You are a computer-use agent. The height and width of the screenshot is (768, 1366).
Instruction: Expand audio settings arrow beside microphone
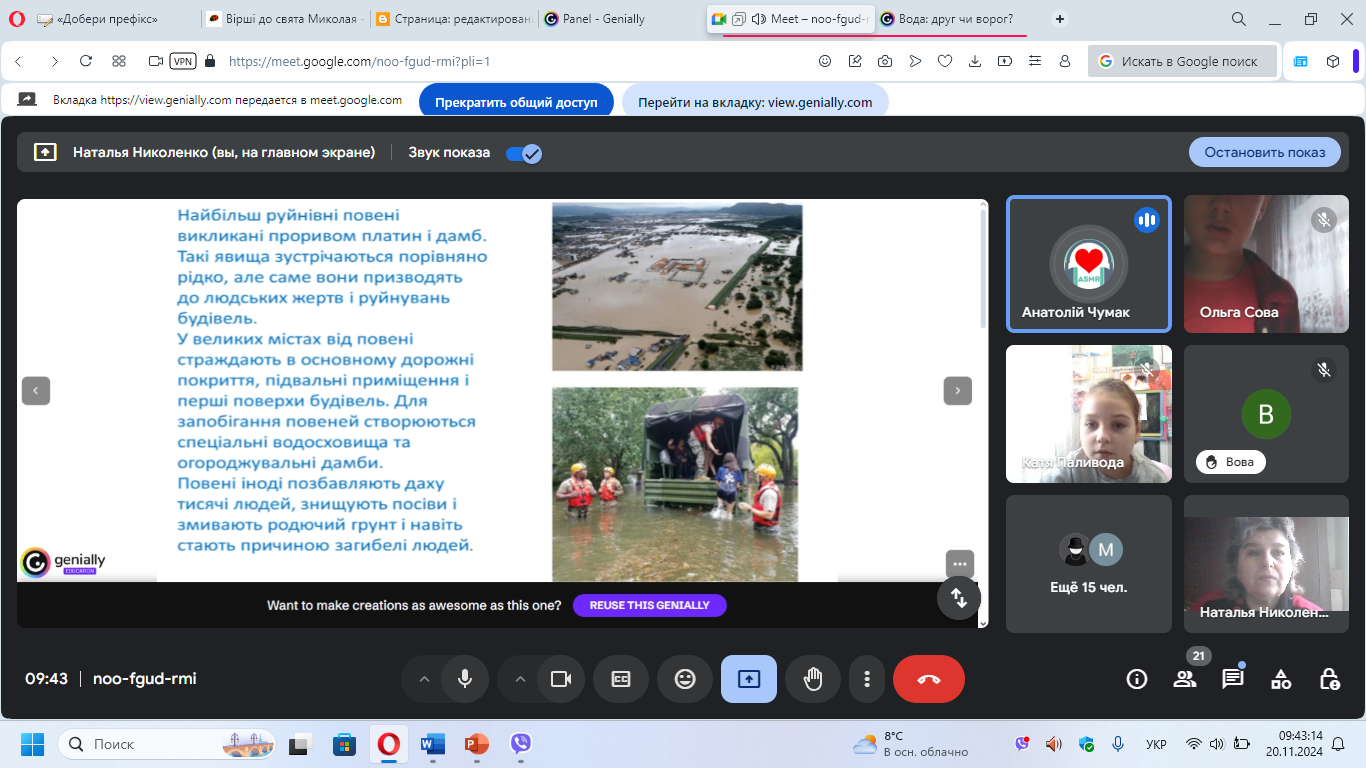coord(424,679)
